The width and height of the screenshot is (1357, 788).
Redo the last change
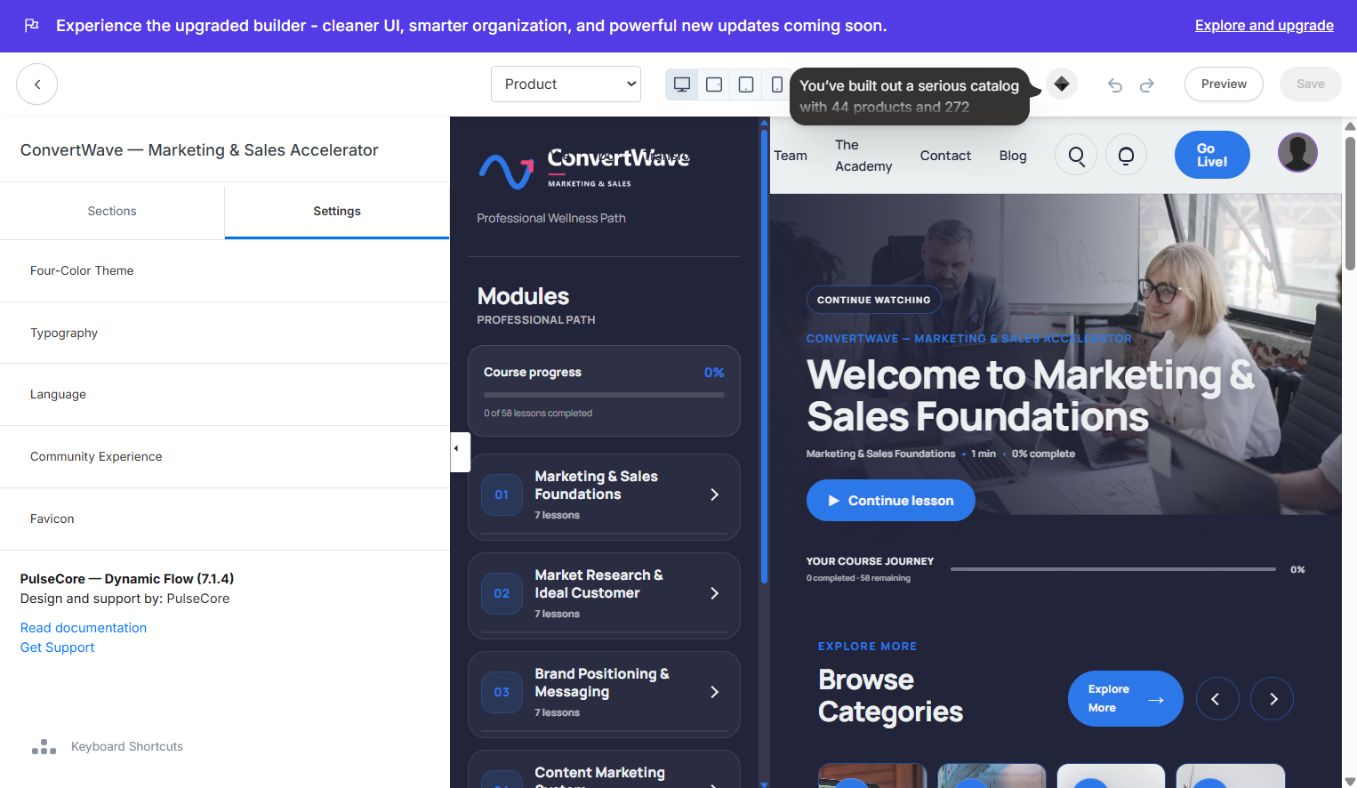click(1147, 85)
